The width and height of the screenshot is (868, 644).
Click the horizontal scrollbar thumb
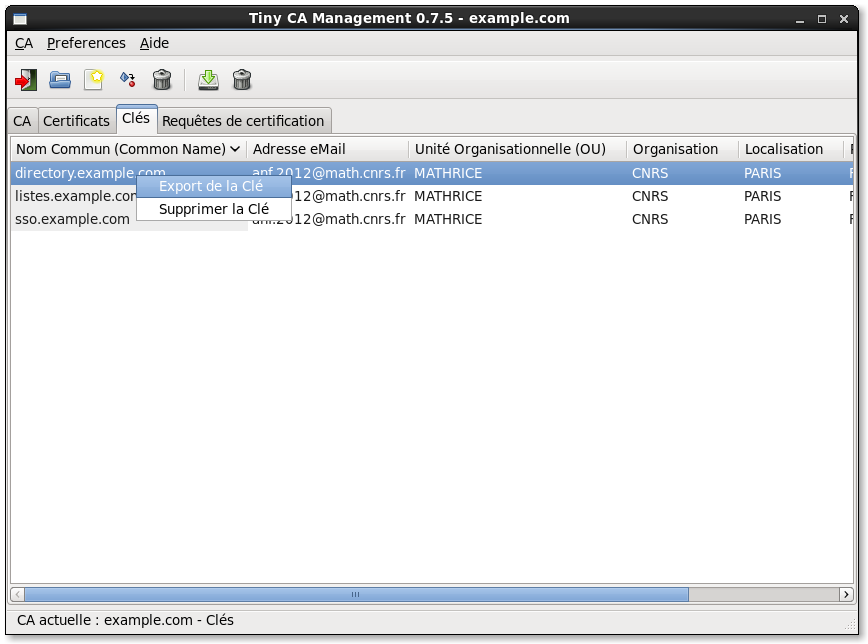tap(355, 594)
